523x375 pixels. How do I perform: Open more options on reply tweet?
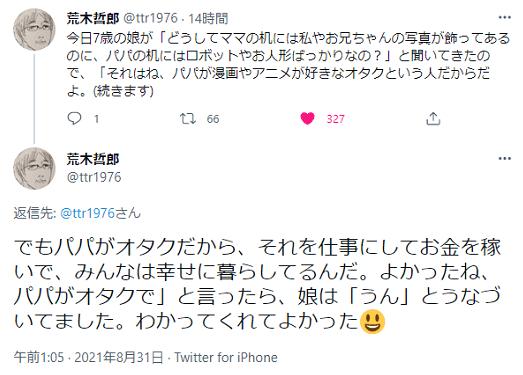[x=504, y=158]
